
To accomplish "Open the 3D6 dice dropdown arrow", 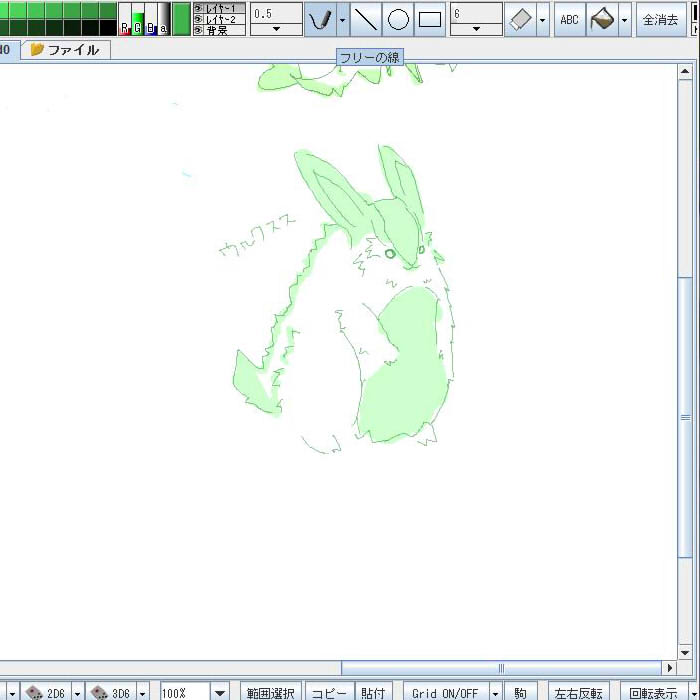I will coord(142,693).
